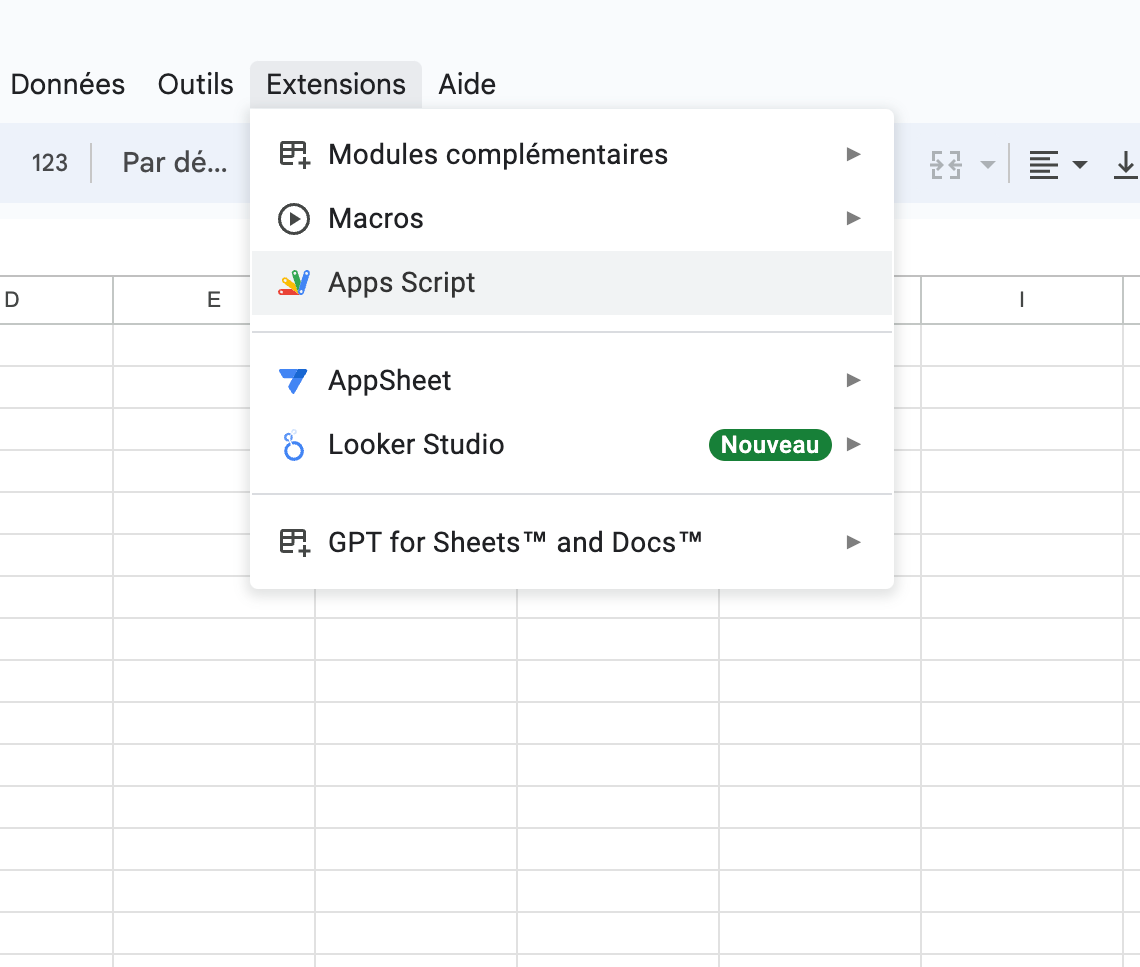Click the AppSheet blue logo icon
Viewport: 1140px width, 967px height.
click(x=293, y=381)
